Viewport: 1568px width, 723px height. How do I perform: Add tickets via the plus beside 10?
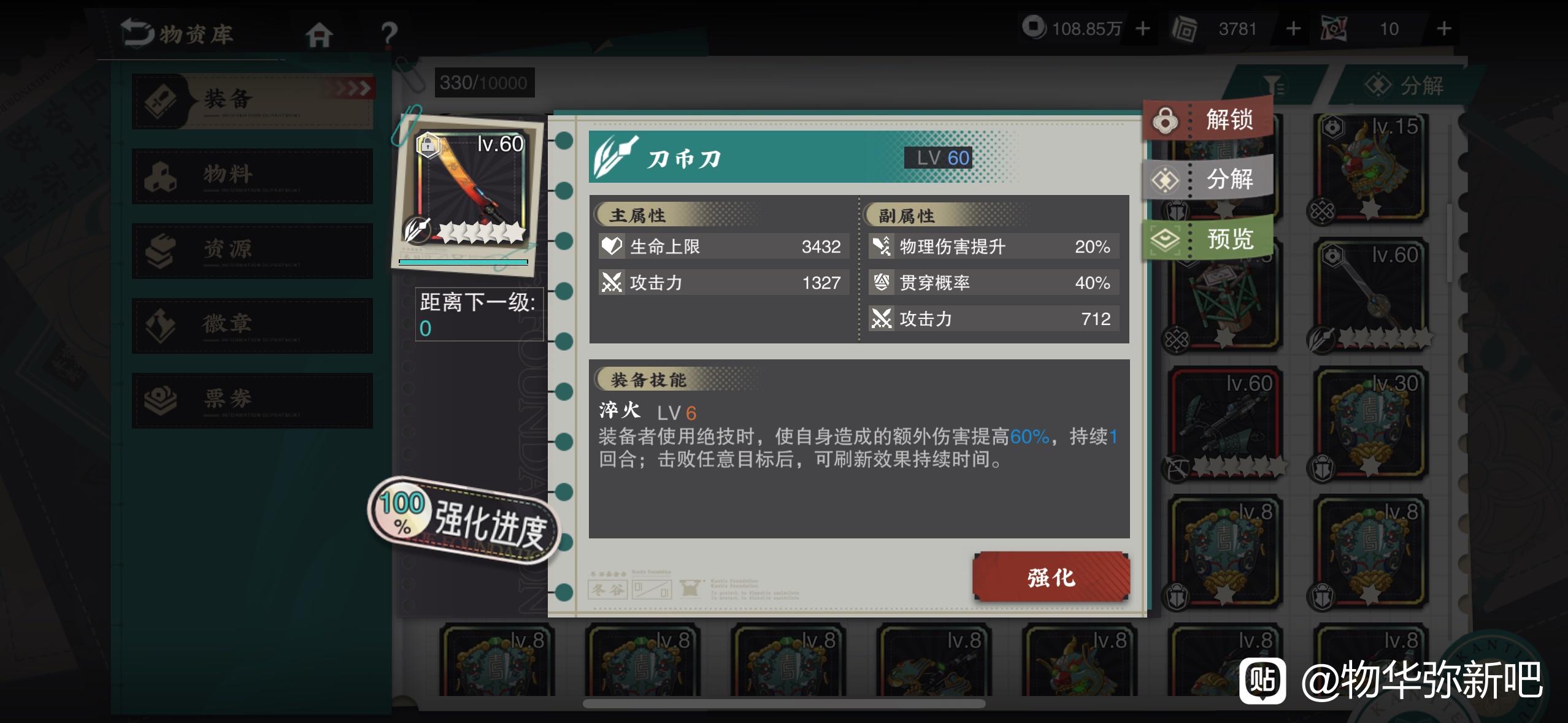pyautogui.click(x=1444, y=29)
